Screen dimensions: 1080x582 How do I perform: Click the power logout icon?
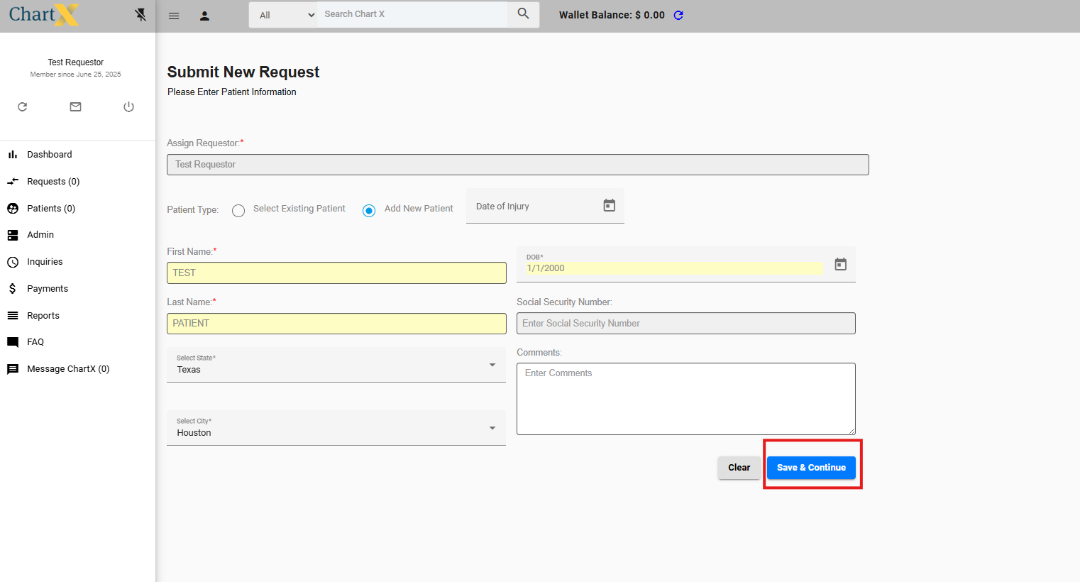pos(128,107)
